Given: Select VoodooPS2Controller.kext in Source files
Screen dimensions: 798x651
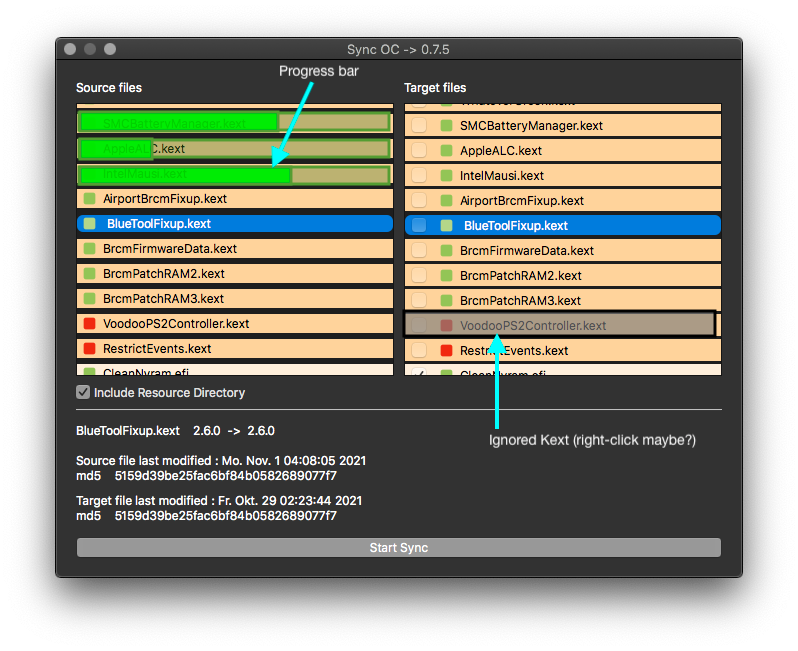Looking at the screenshot, I should pyautogui.click(x=235, y=323).
